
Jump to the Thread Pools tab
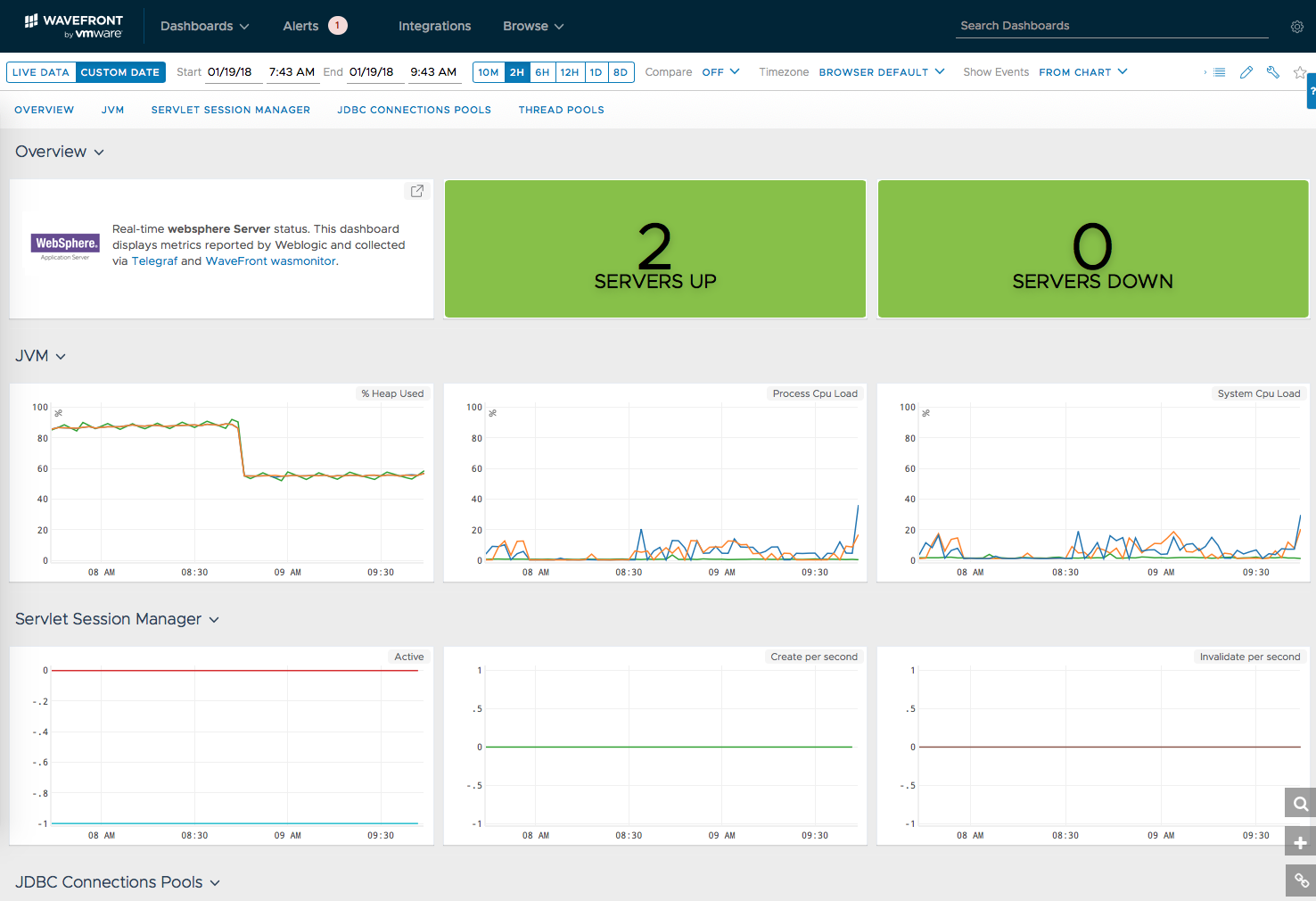(x=561, y=110)
